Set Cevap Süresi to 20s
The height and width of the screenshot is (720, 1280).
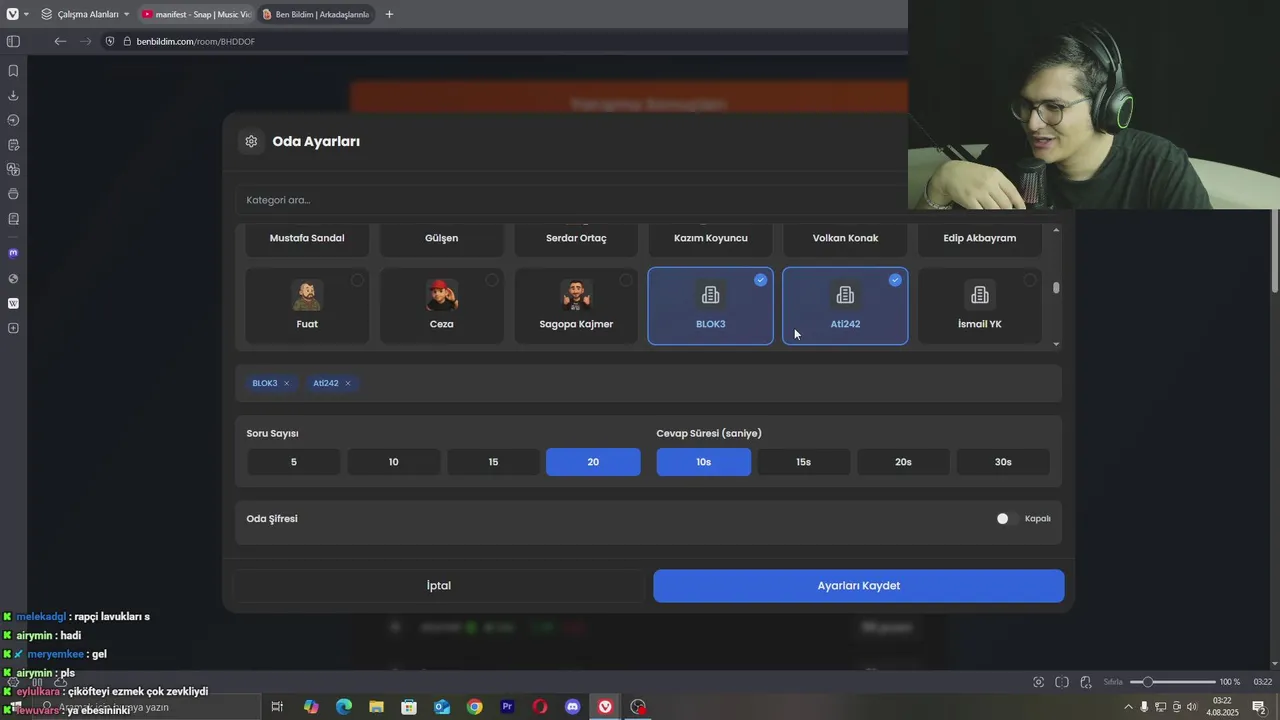coord(903,462)
